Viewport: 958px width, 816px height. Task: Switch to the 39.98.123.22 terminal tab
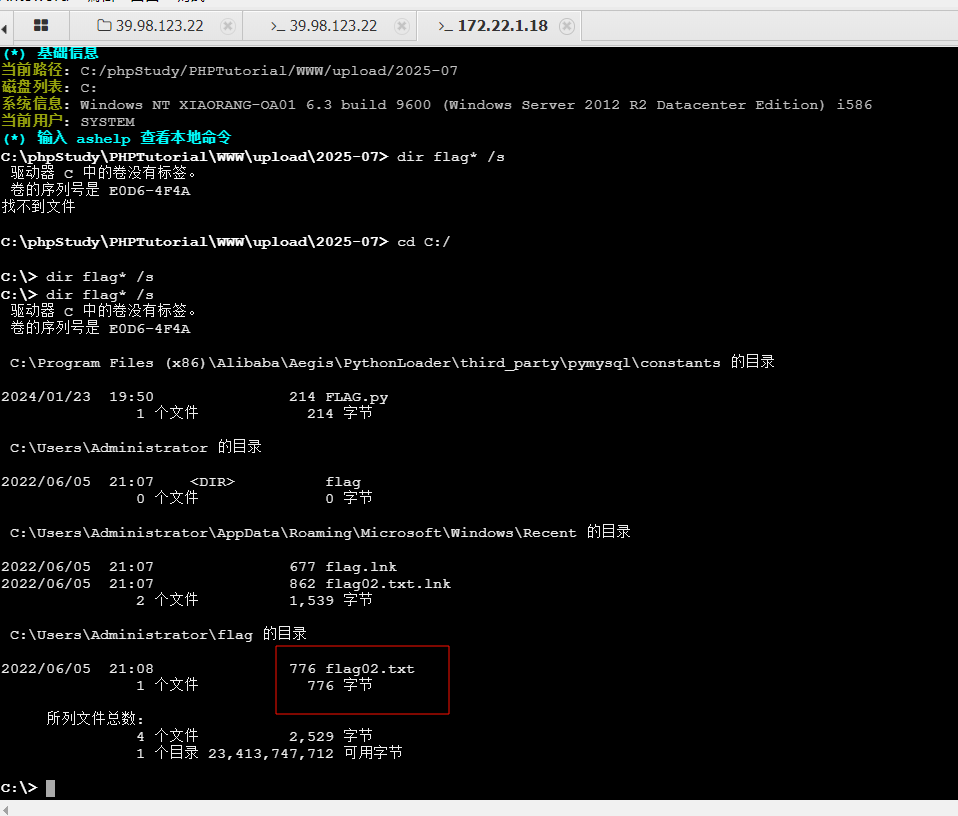[x=331, y=26]
